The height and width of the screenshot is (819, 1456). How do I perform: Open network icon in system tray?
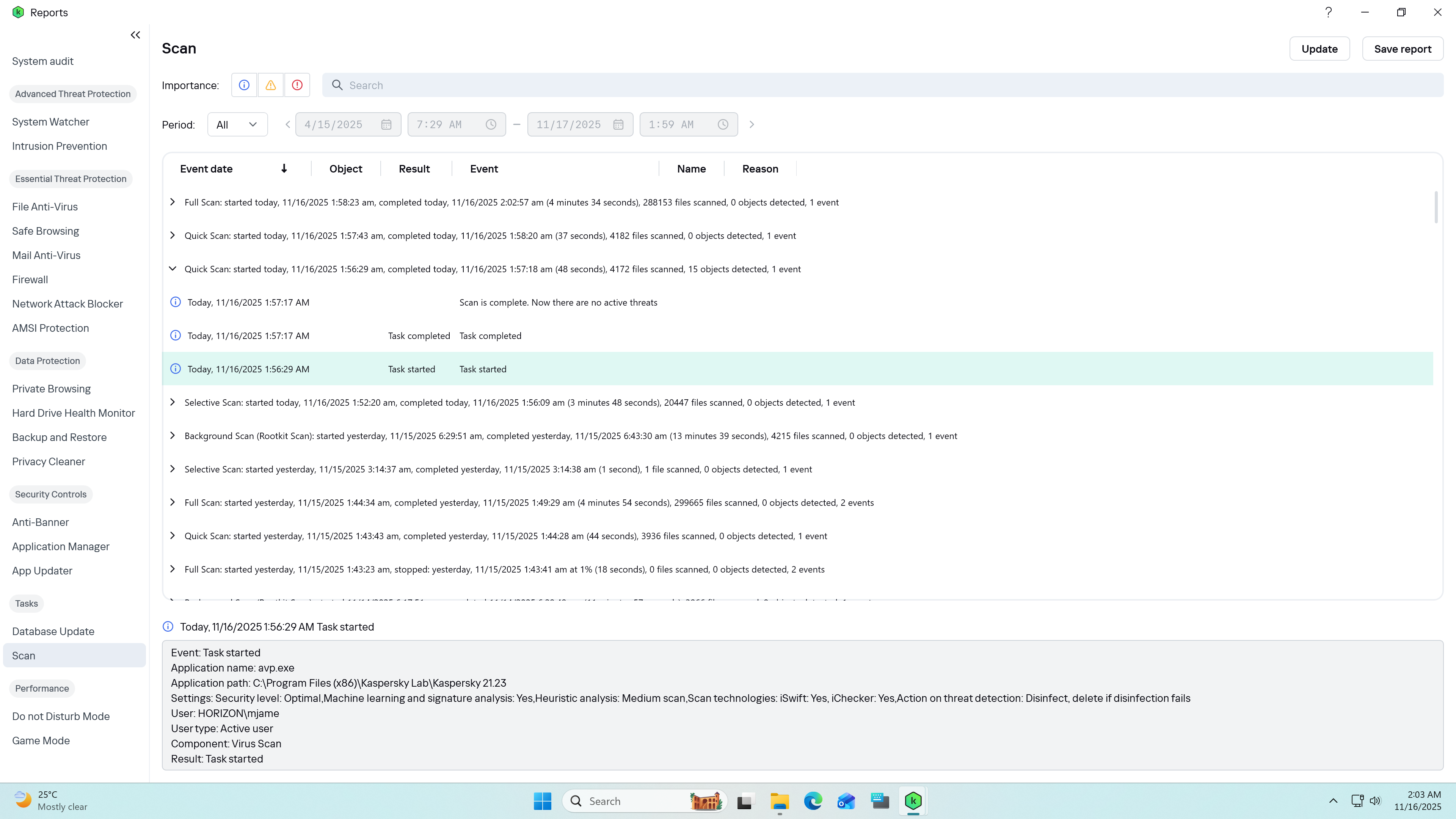1357,800
